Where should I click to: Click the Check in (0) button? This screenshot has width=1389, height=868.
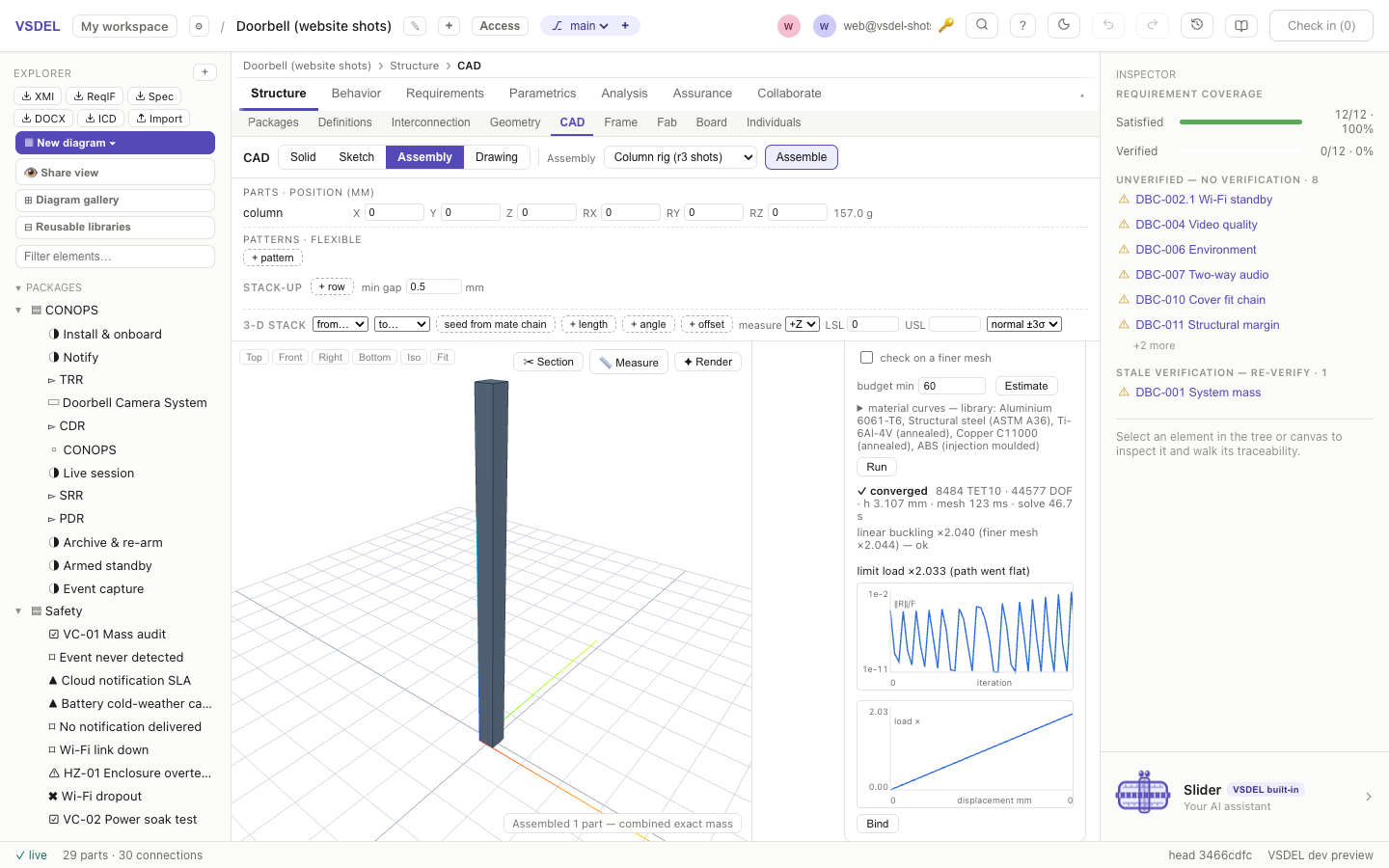[1321, 26]
